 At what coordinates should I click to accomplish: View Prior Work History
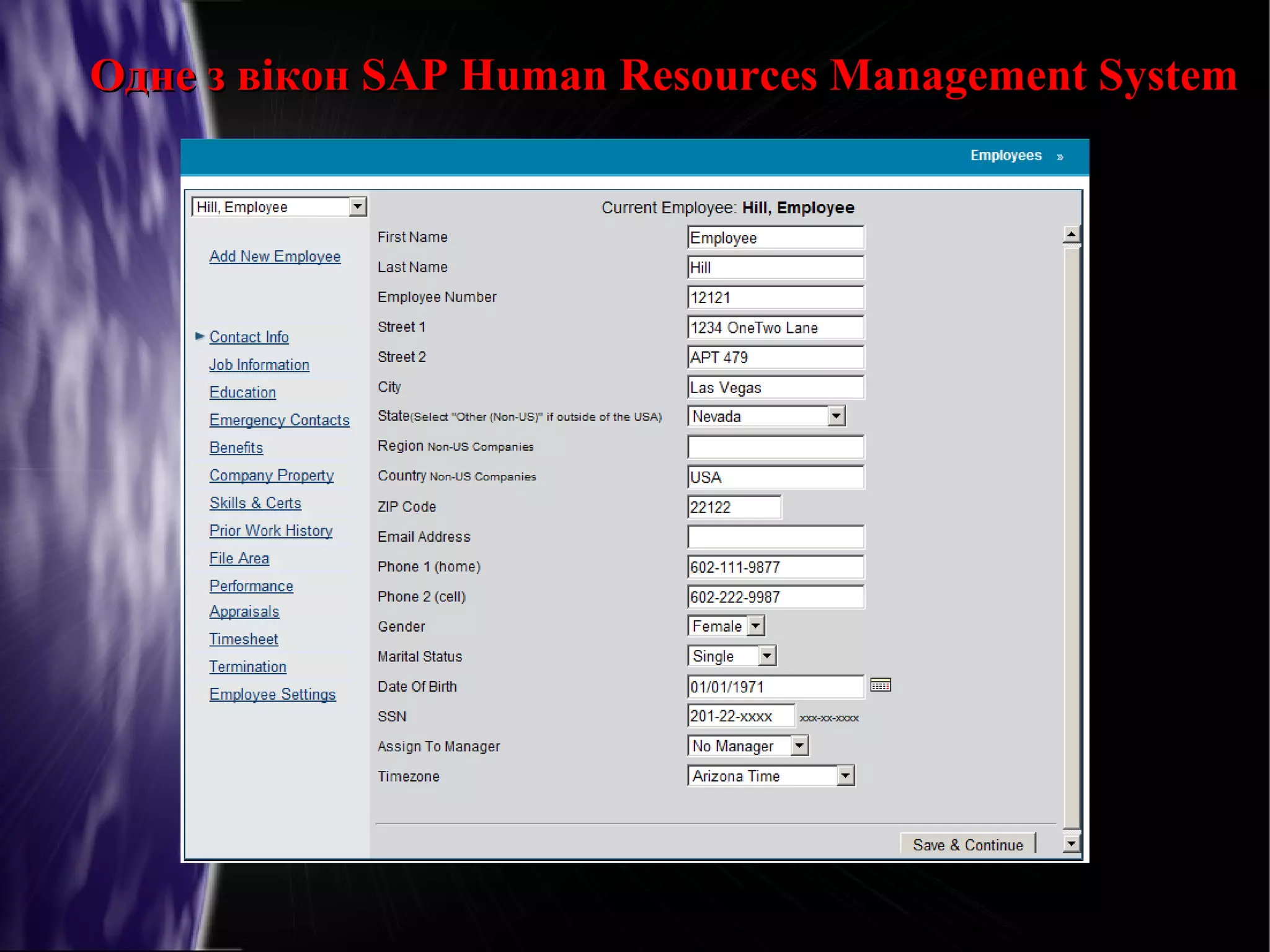click(270, 531)
